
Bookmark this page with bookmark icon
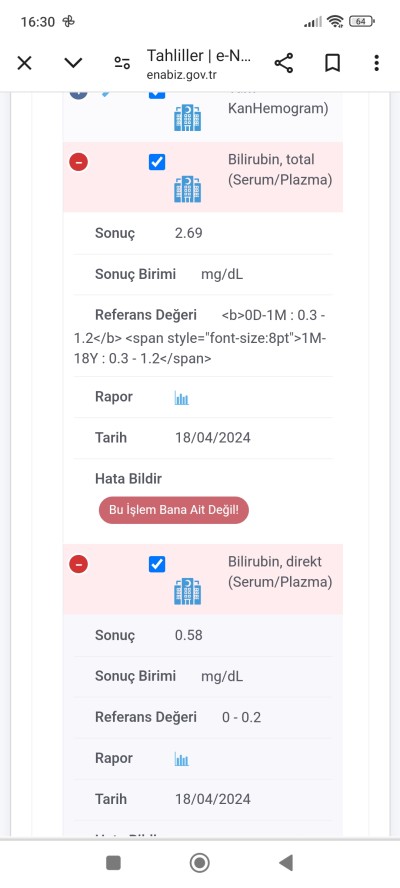coord(333,63)
